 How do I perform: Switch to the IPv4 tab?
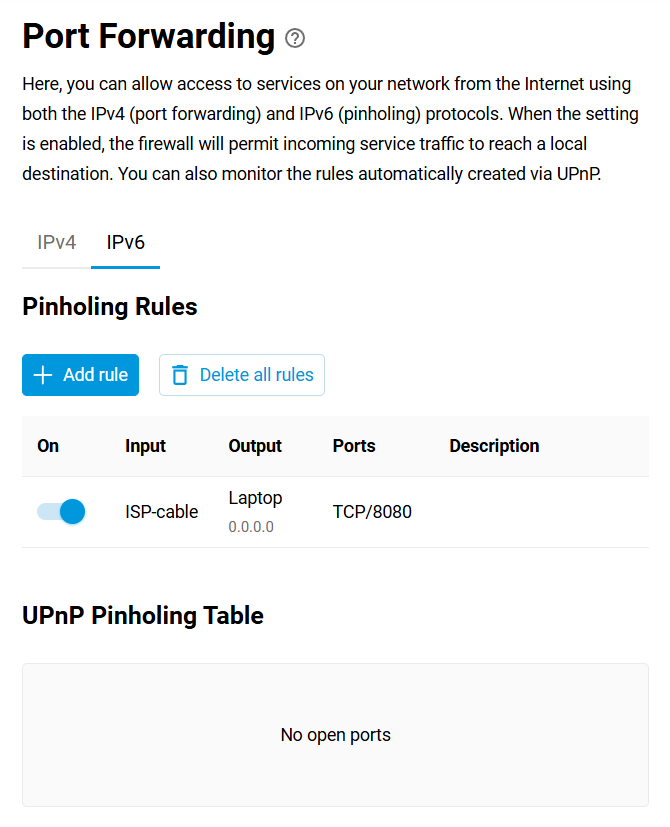click(57, 243)
